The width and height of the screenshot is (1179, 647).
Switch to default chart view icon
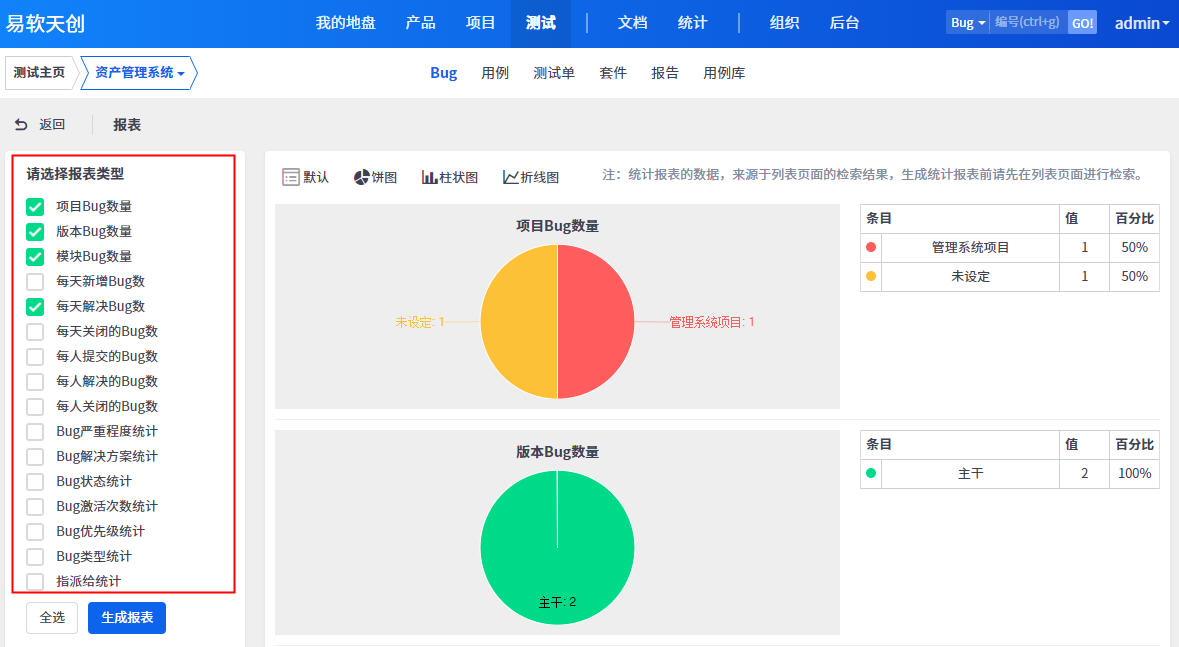coord(291,177)
